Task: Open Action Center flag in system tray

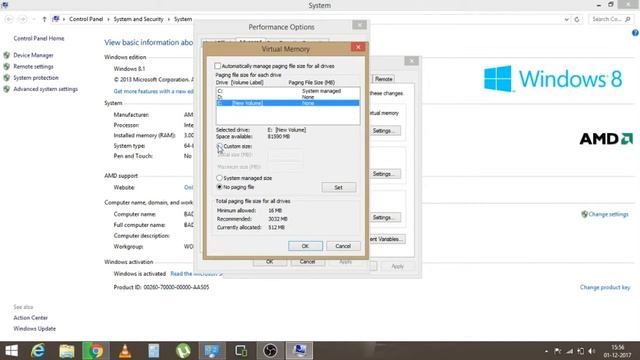Action: pyautogui.click(x=558, y=351)
